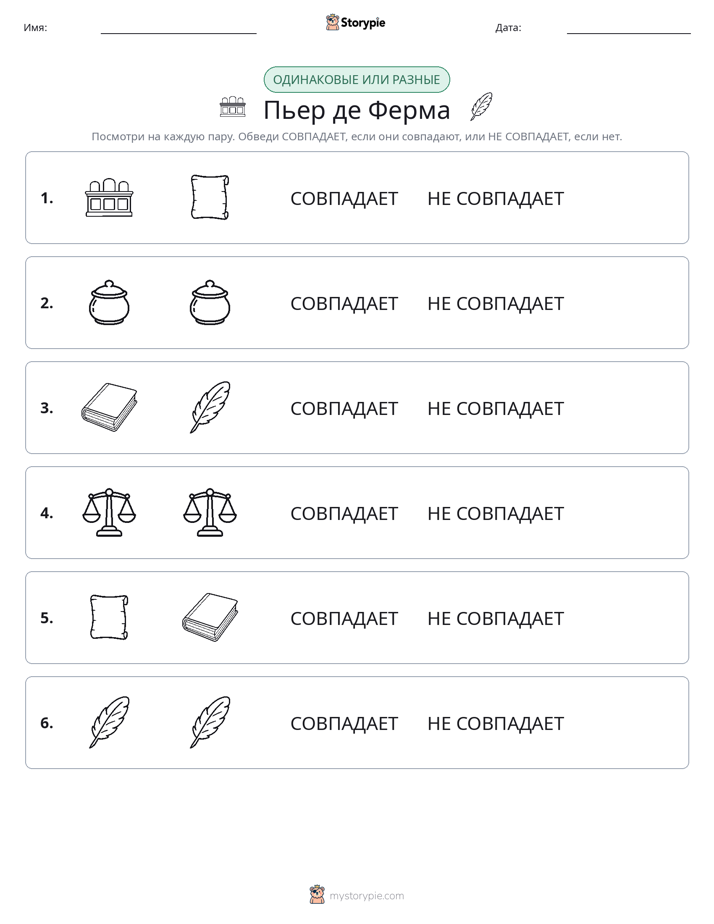Click the second scales icon in row 4
This screenshot has width=714, height=924.
[210, 512]
